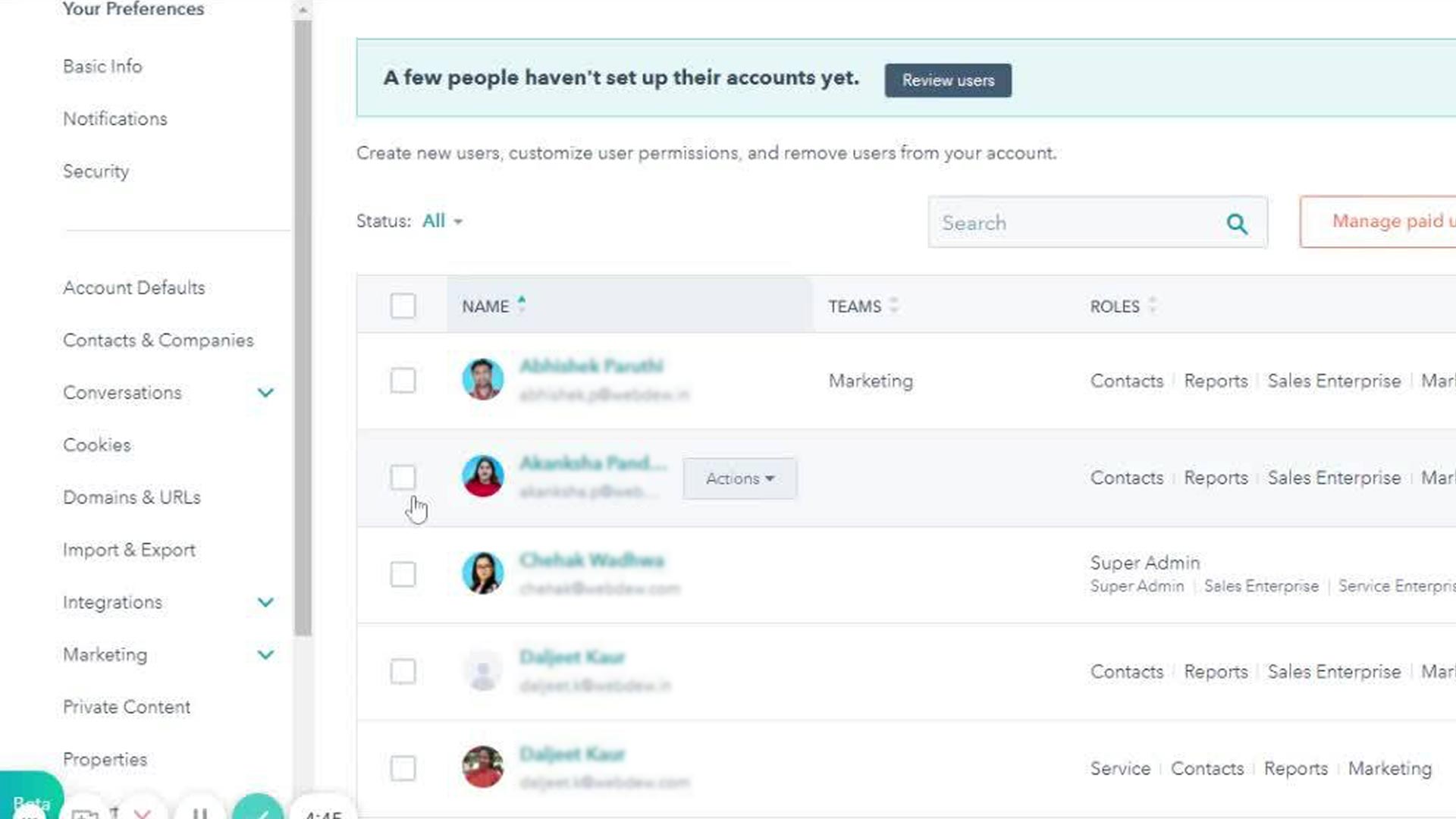Screen dimensions: 1456x819
Task: Open the Security settings page
Action: [x=96, y=171]
